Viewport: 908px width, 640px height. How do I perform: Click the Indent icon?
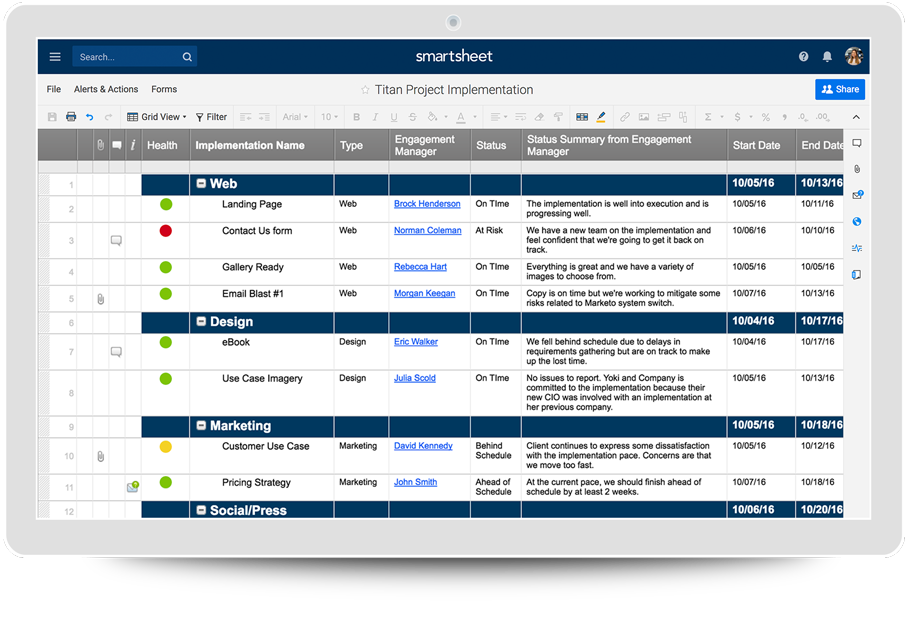264,117
